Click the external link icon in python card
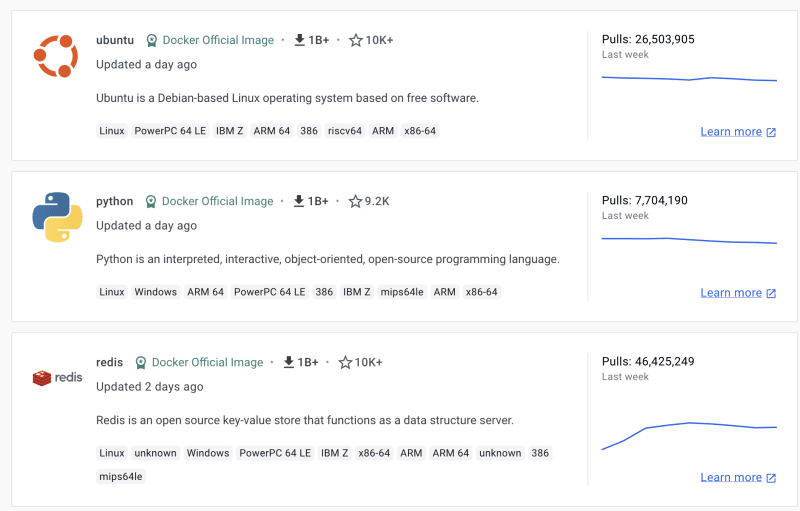This screenshot has height=511, width=800. point(771,293)
